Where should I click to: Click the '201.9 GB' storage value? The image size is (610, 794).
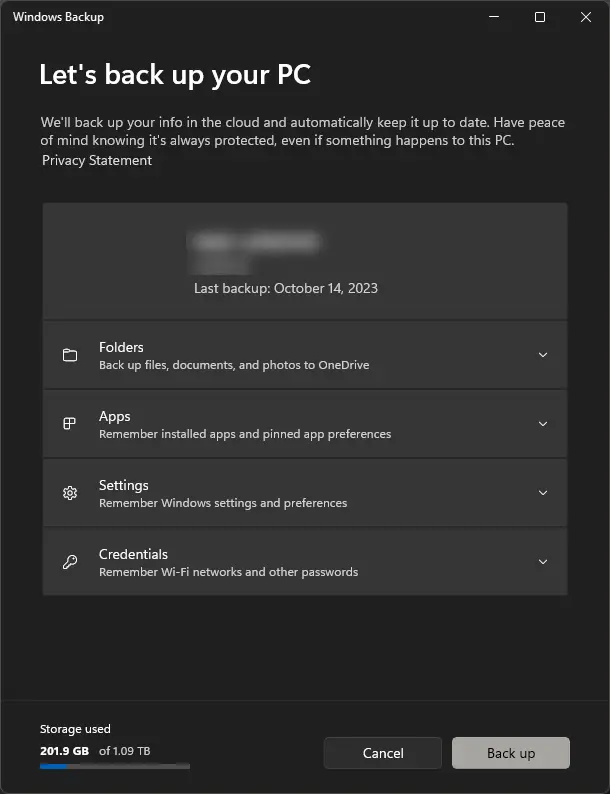pyautogui.click(x=64, y=751)
